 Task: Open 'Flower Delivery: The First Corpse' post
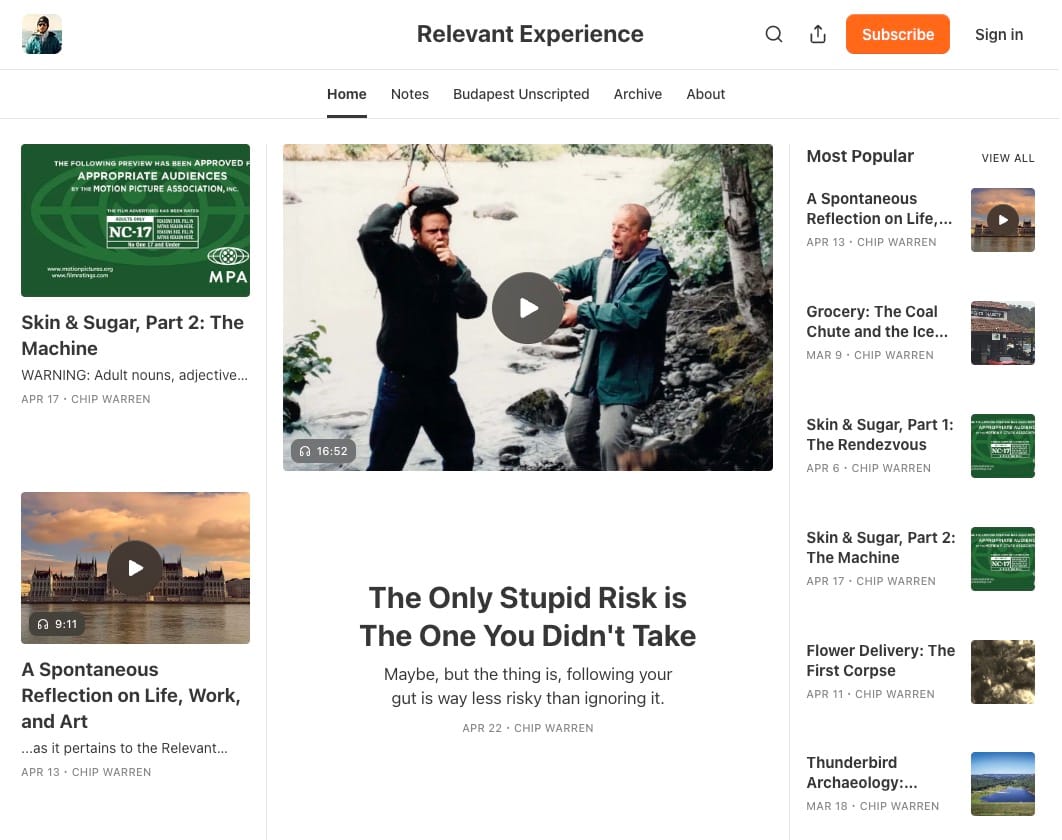[880, 660]
